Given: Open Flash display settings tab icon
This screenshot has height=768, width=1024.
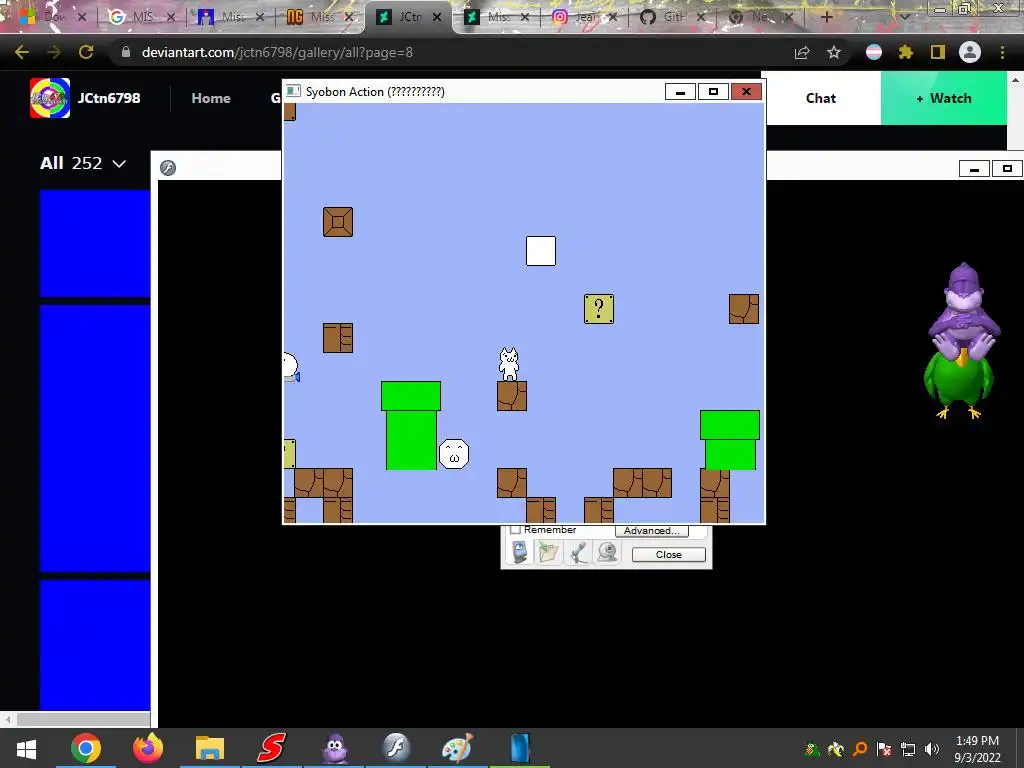Looking at the screenshot, I should tap(520, 552).
